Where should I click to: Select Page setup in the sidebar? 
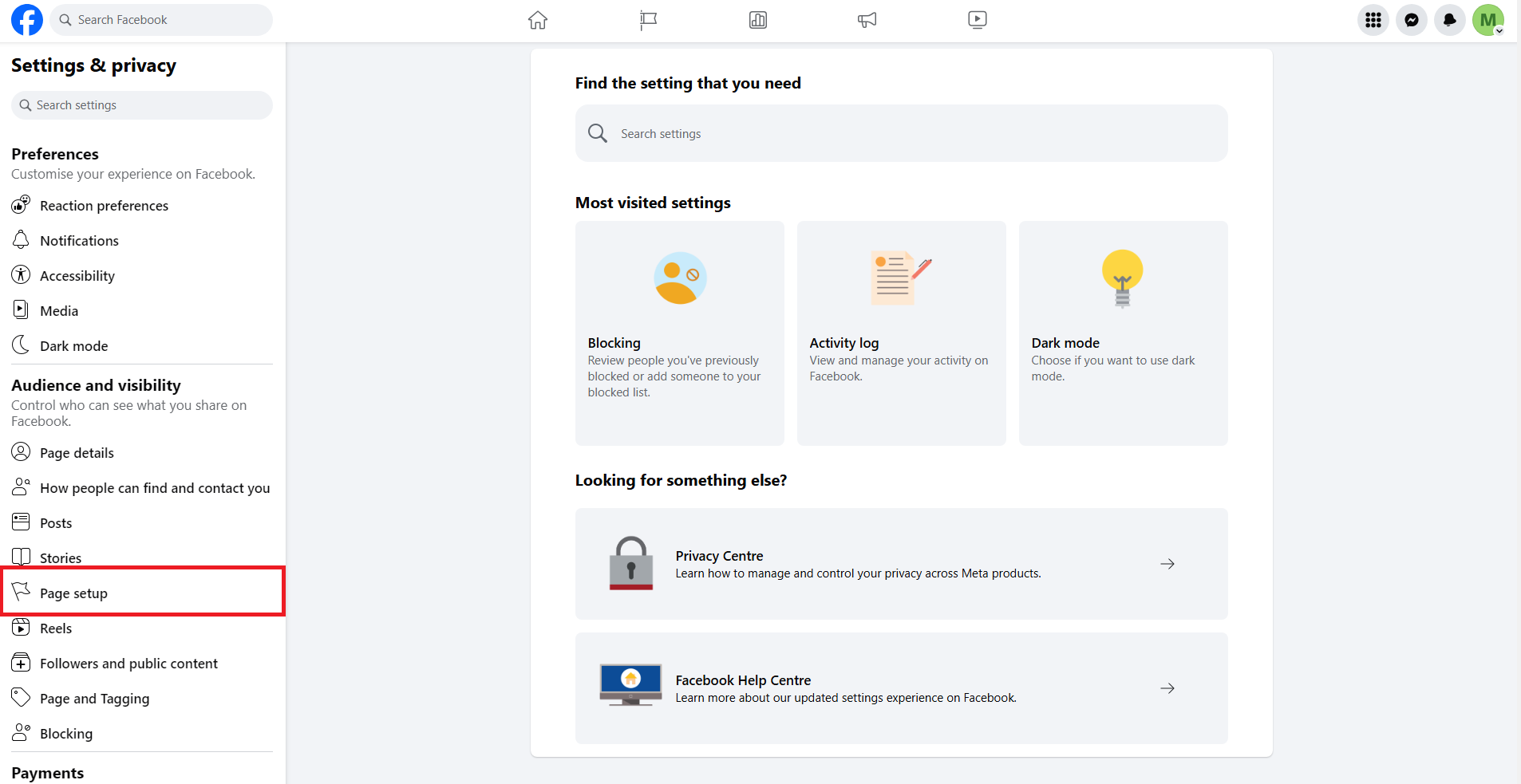tap(73, 593)
